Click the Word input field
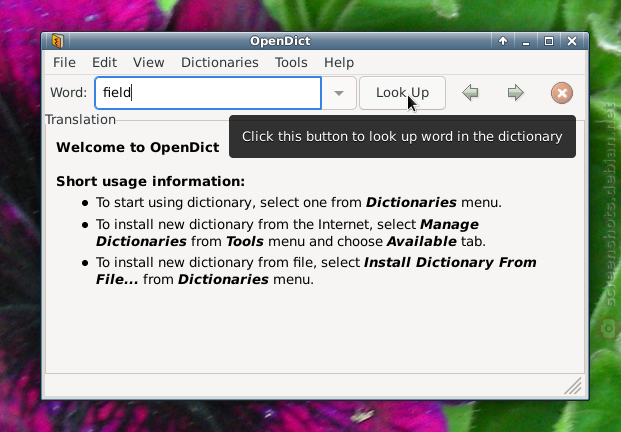621x432 pixels. point(208,93)
